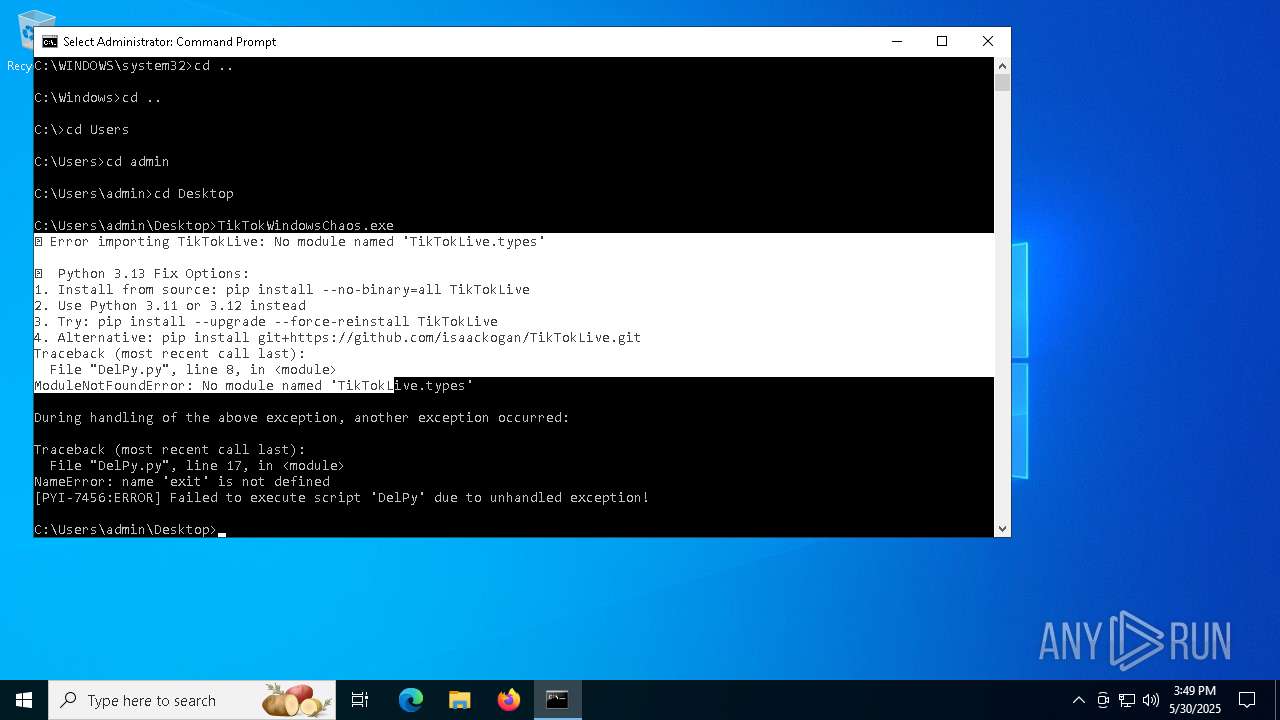Launch Microsoft Edge from the taskbar
The height and width of the screenshot is (720, 1280).
point(411,700)
